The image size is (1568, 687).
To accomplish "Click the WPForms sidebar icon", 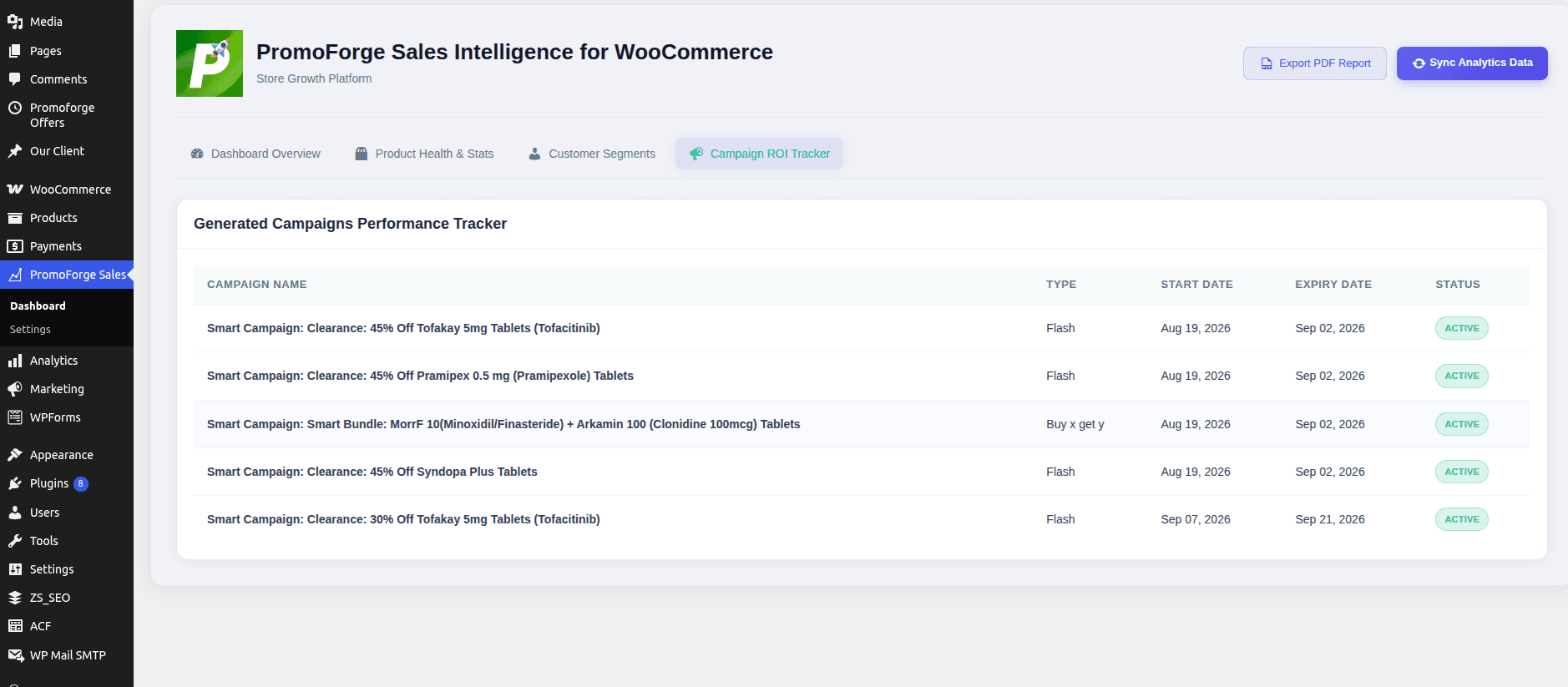I will click(x=15, y=417).
